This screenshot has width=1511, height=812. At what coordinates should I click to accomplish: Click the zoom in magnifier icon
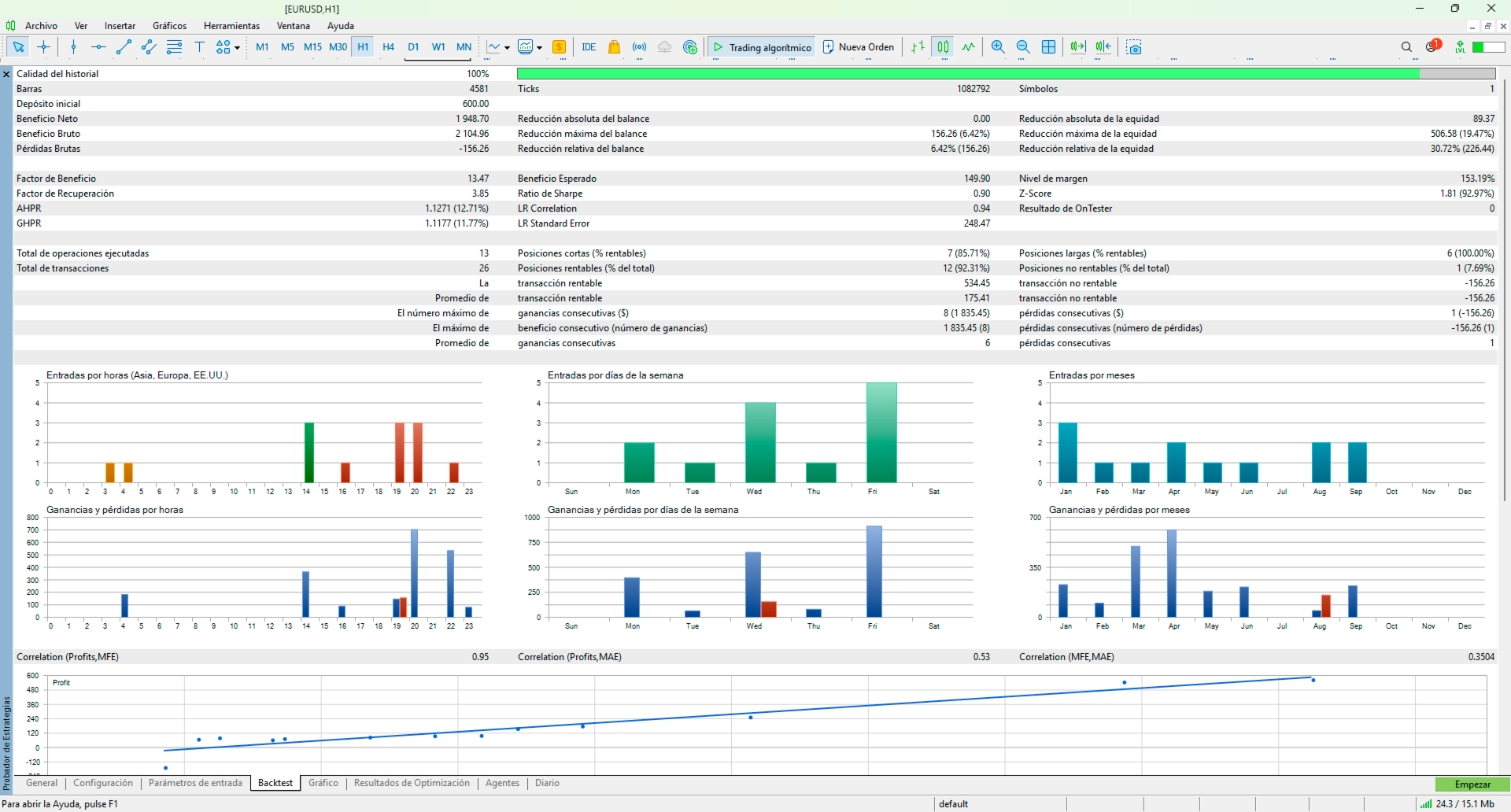click(998, 47)
